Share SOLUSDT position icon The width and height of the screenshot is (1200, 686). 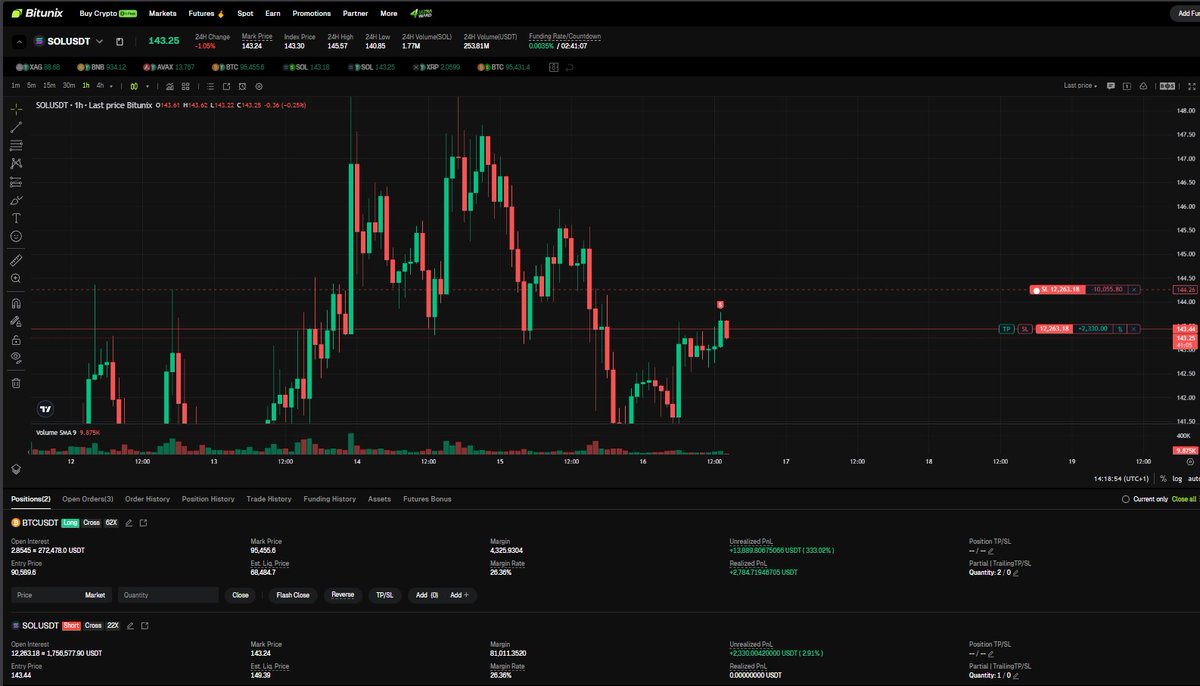click(146, 625)
